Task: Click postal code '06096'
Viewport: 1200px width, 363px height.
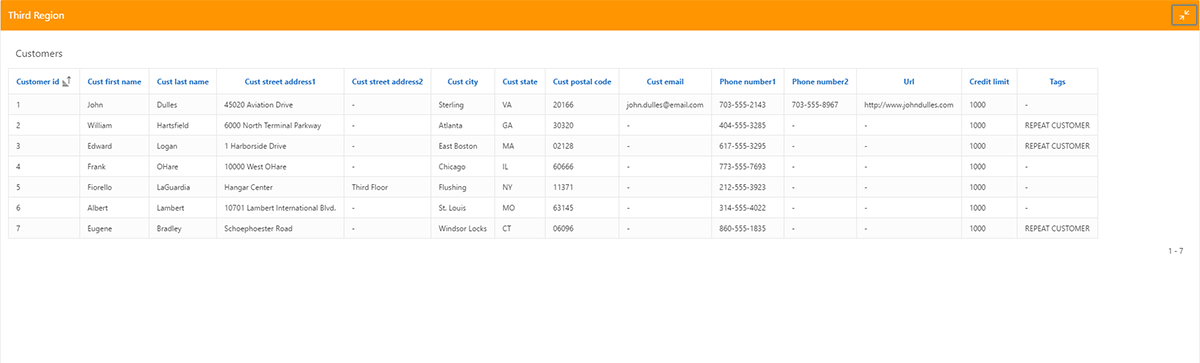Action: point(563,228)
